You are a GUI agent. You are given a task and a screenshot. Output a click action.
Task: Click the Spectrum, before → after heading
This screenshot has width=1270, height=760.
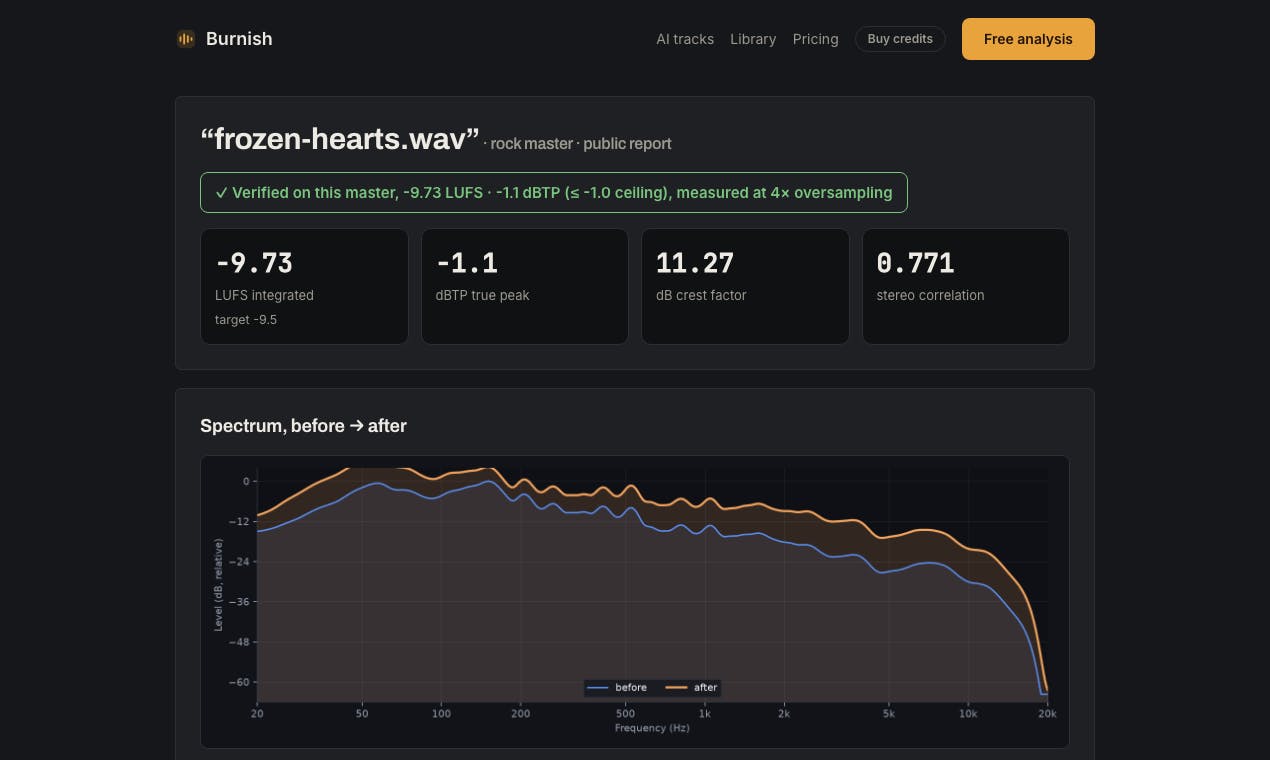(x=303, y=425)
